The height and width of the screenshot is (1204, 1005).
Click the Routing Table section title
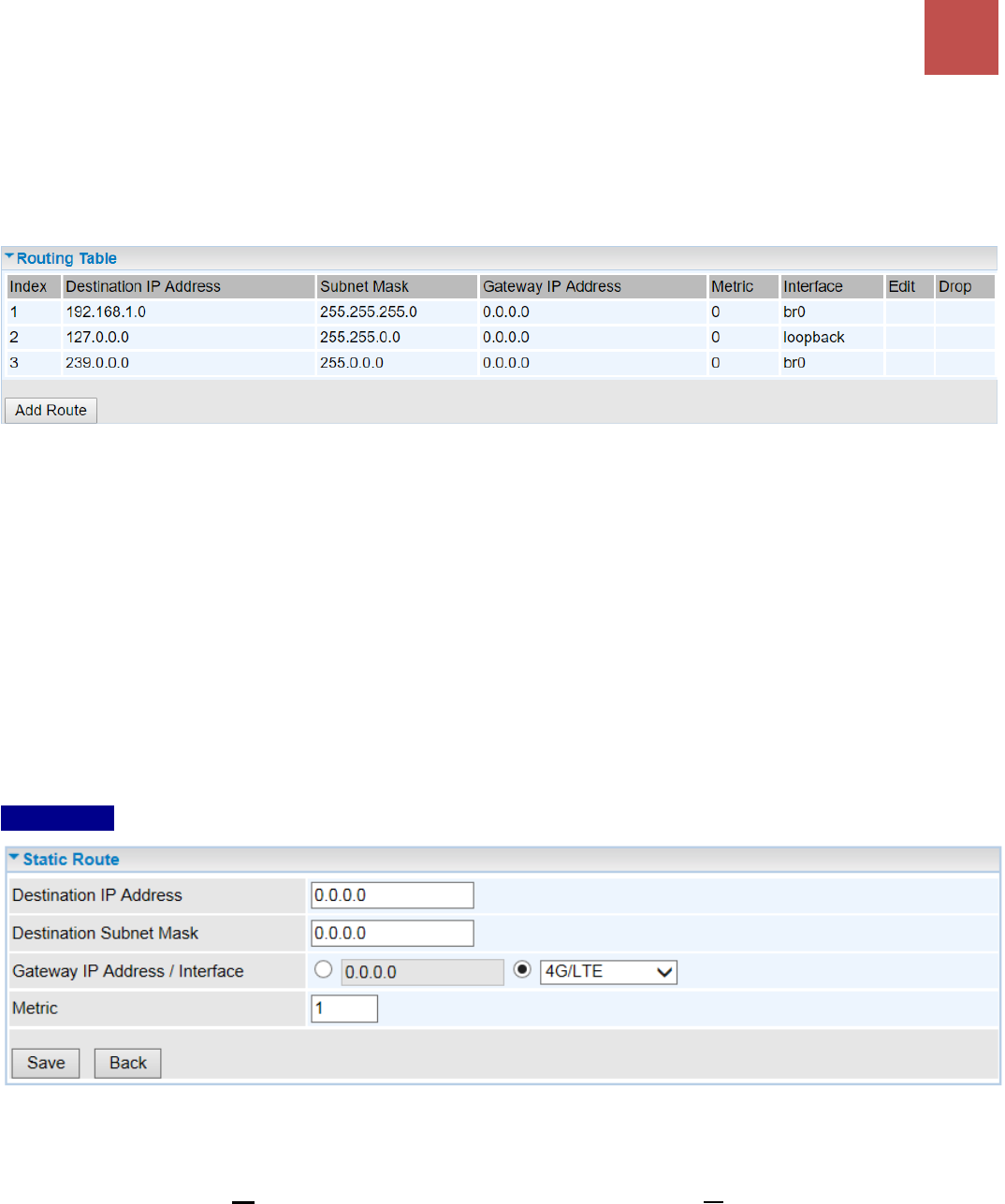(x=66, y=258)
